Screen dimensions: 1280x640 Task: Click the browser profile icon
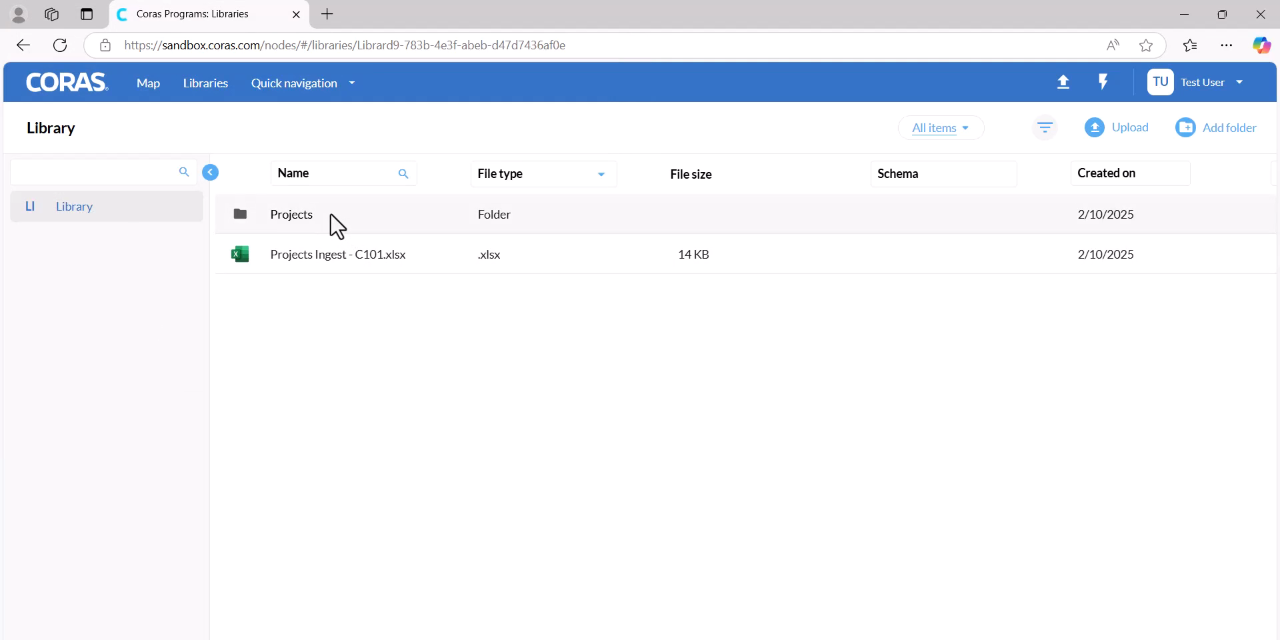point(18,14)
